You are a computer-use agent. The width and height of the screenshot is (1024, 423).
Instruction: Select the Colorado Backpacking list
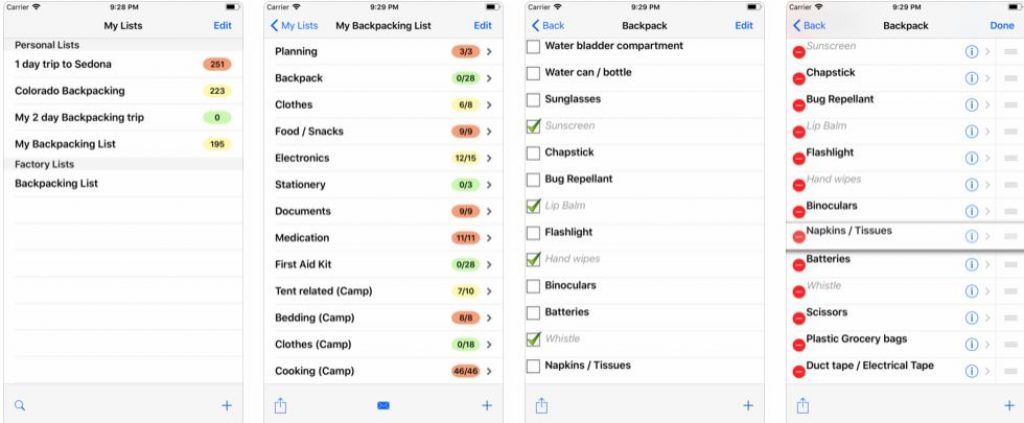123,91
